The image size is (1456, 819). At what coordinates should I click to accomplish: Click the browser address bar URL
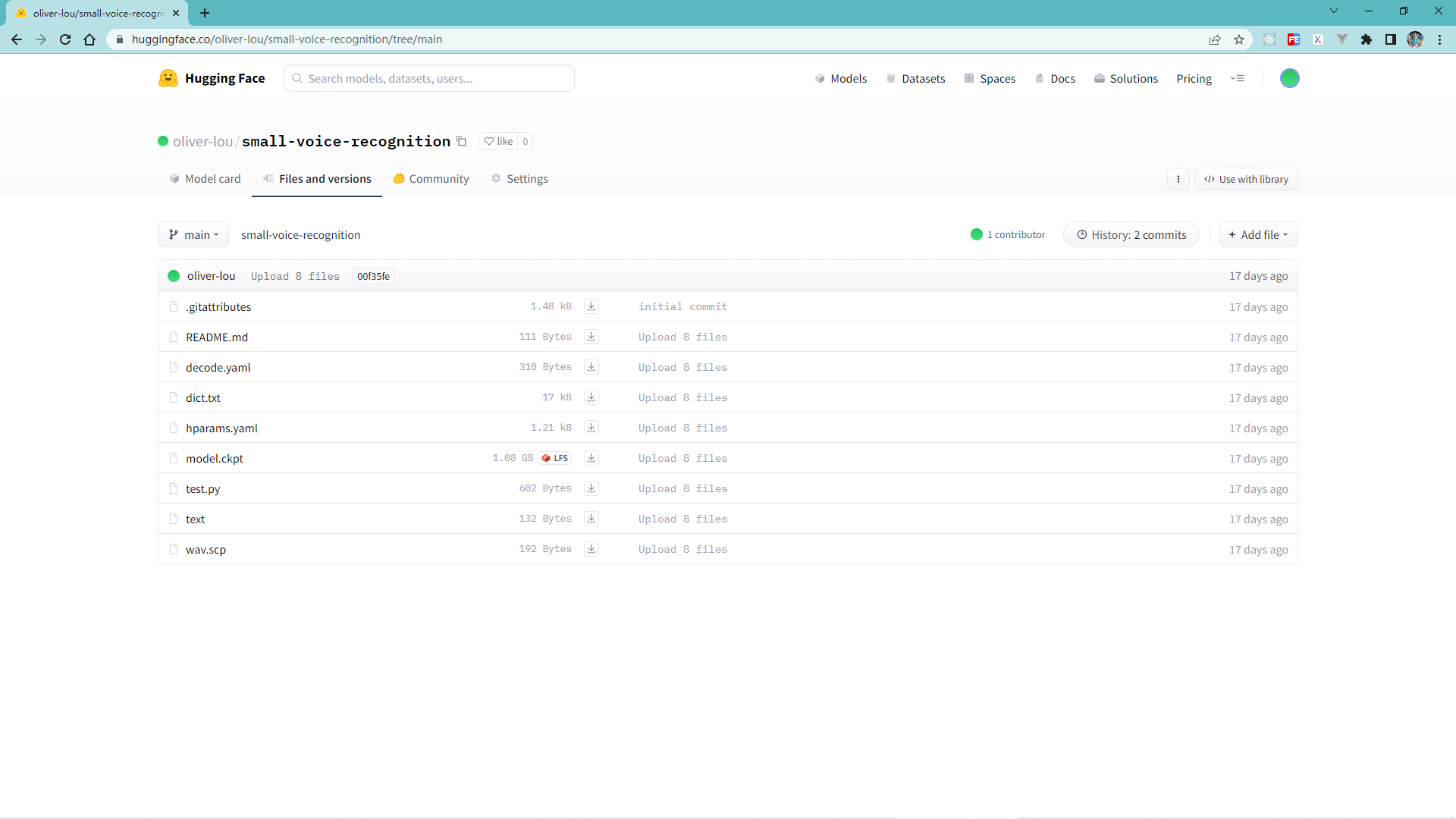(287, 39)
